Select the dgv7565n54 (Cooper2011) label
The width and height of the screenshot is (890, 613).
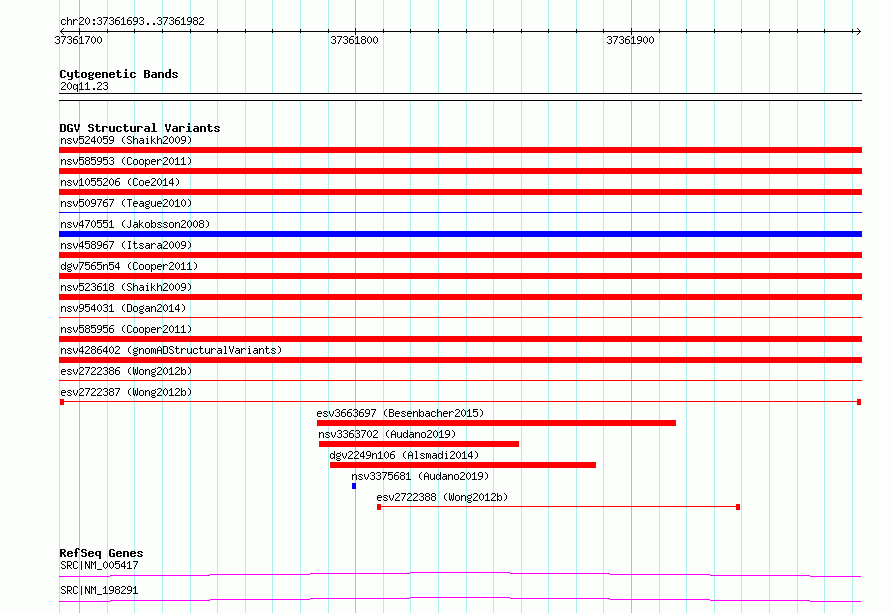[x=129, y=266]
